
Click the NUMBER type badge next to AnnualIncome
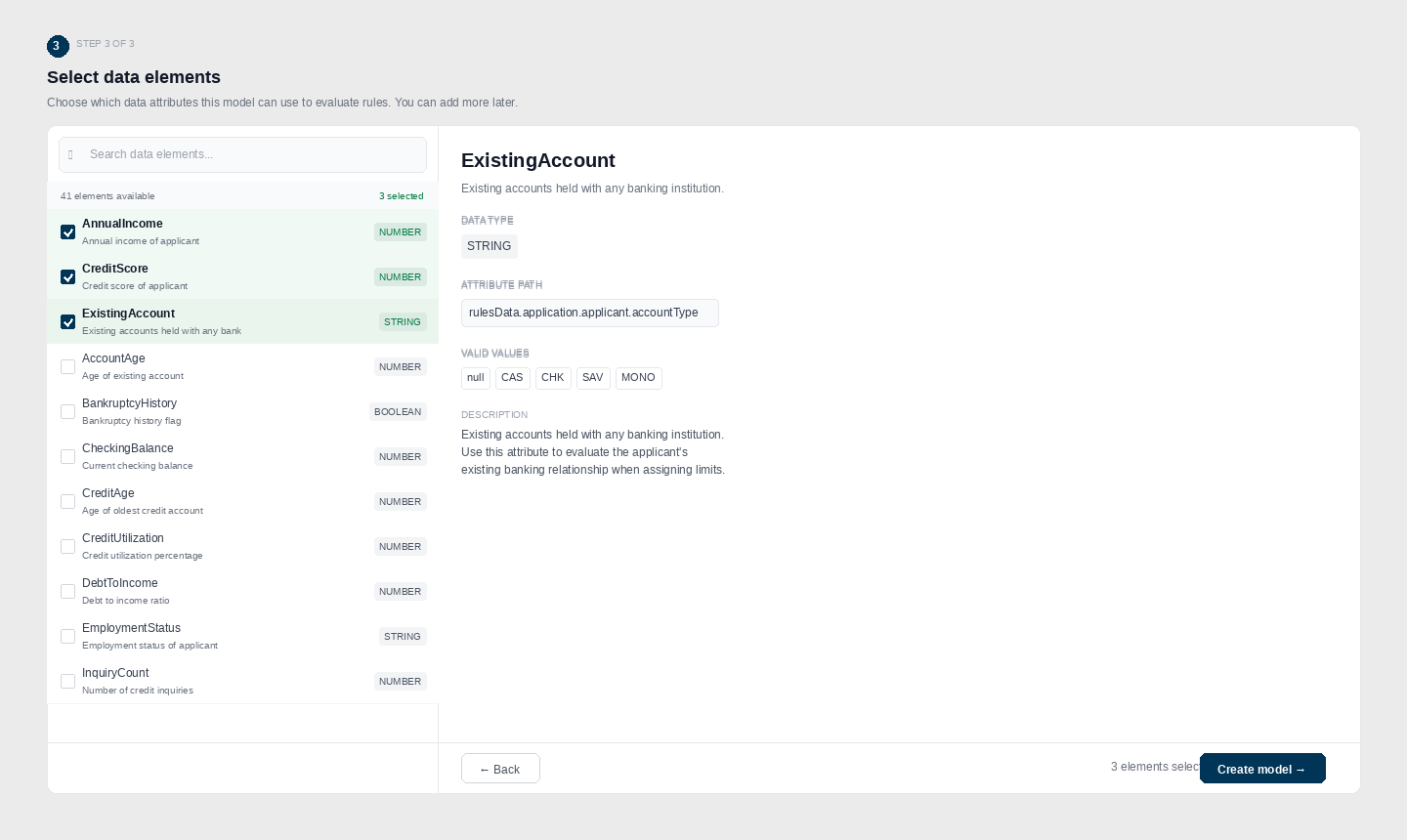[x=400, y=232]
